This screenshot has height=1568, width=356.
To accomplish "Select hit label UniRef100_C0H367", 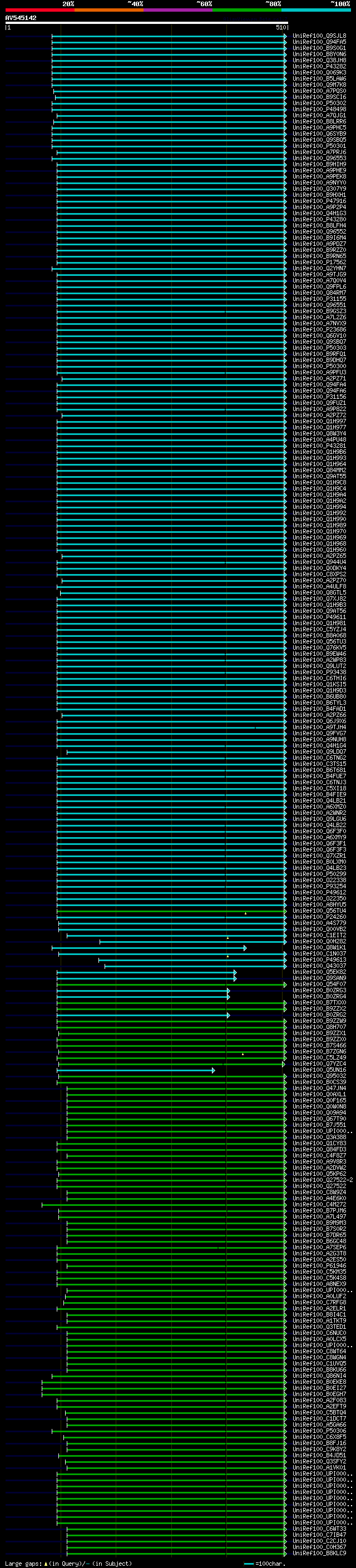I will tap(319, 1547).
